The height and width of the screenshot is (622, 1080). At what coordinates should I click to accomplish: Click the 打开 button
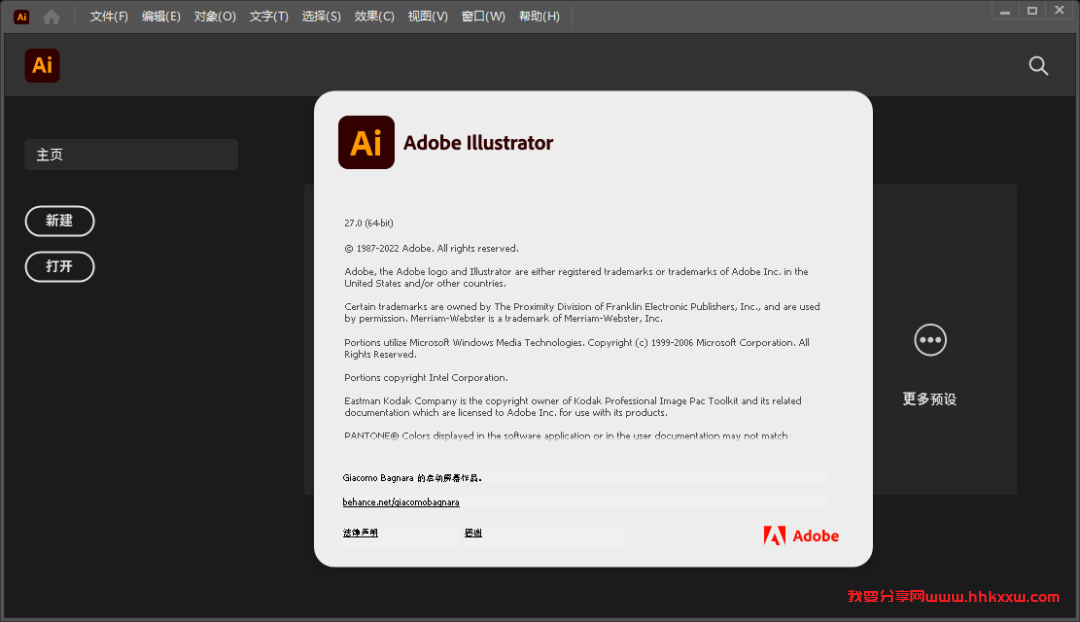(59, 267)
